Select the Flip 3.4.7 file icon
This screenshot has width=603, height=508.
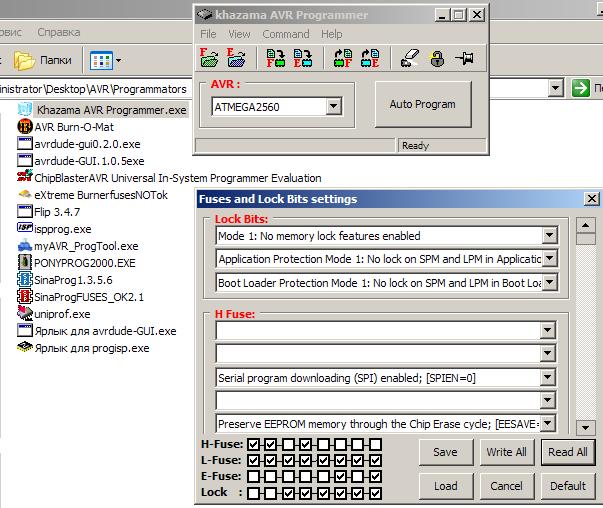(x=25, y=212)
